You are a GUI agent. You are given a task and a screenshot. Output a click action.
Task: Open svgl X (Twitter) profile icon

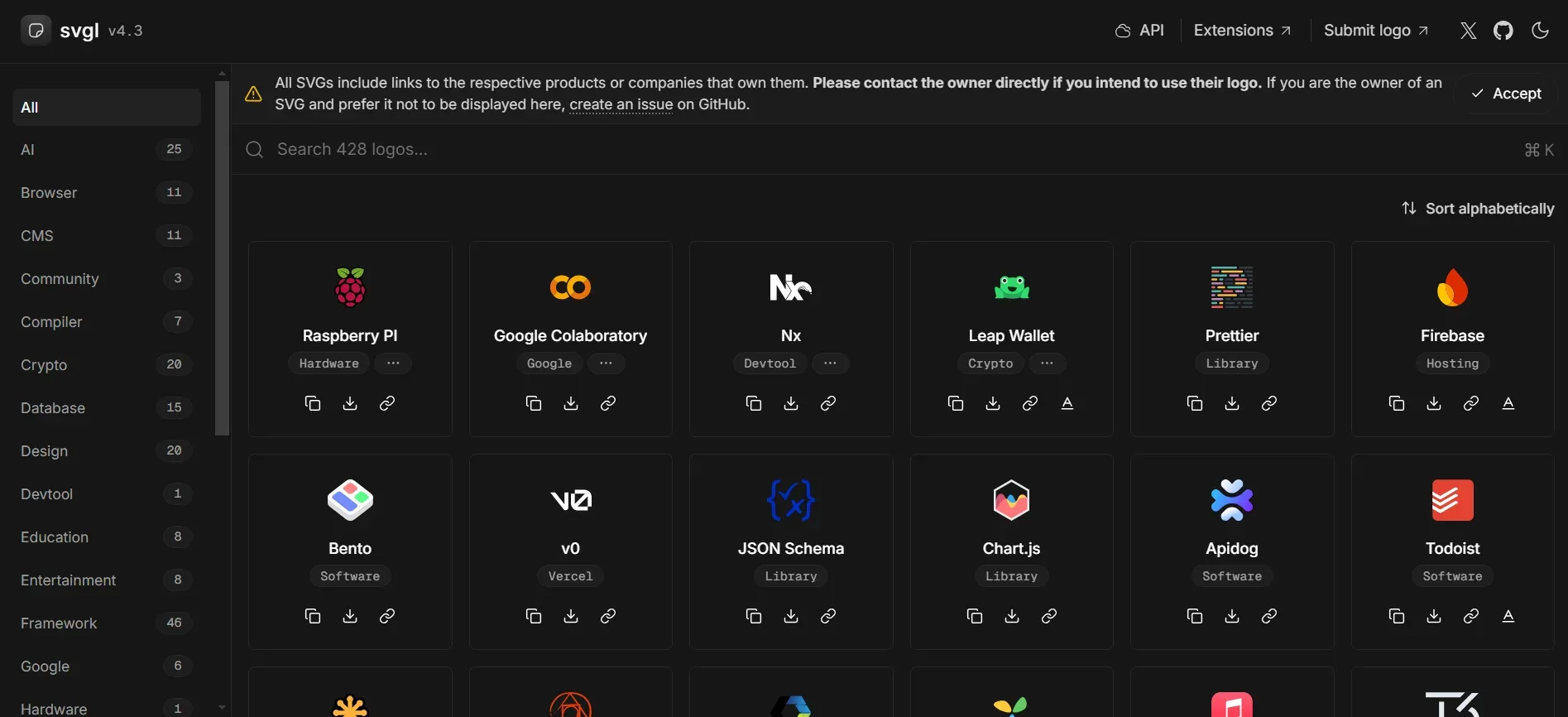pos(1469,31)
